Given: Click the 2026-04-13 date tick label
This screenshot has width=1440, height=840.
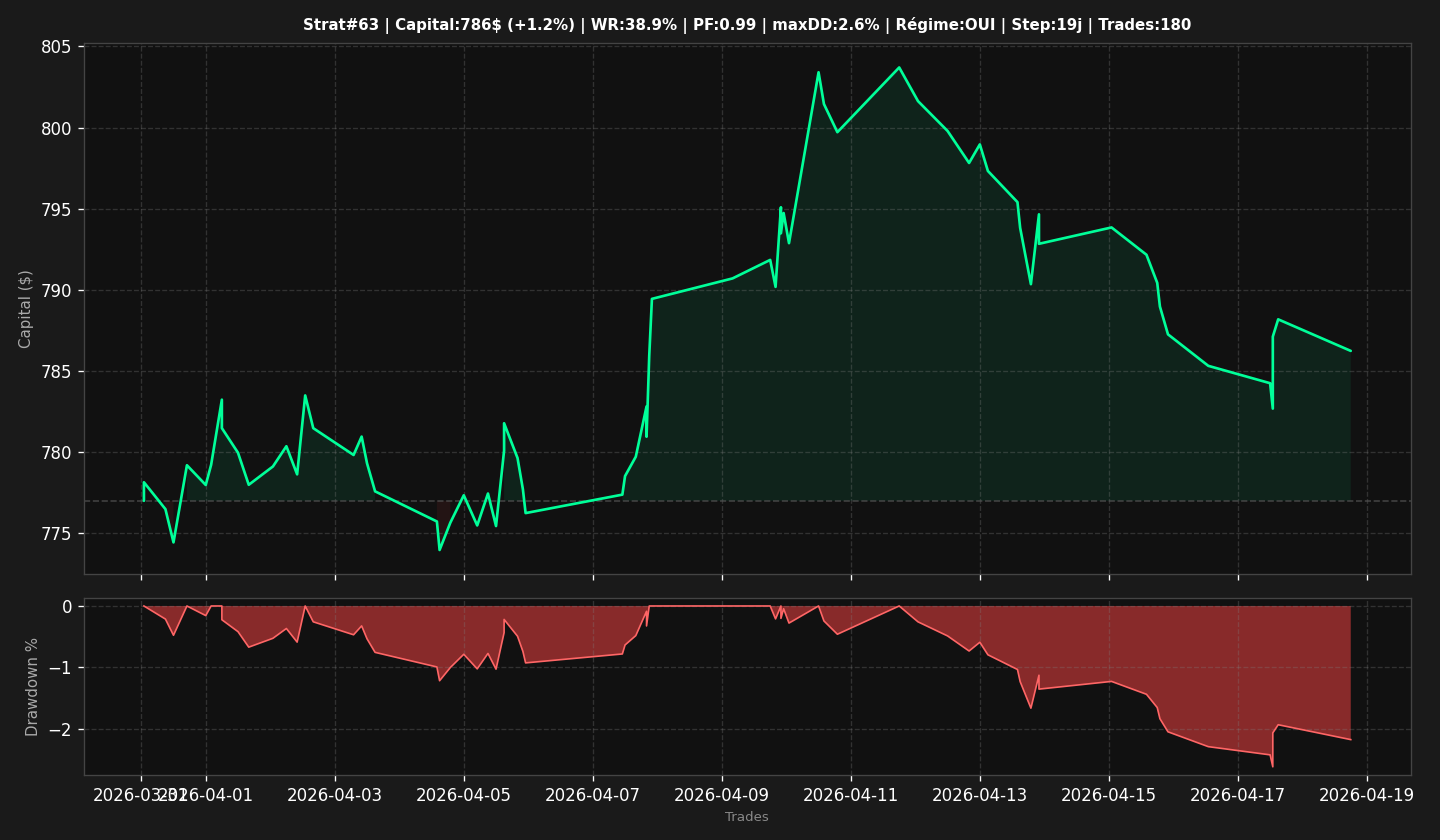Looking at the screenshot, I should 980,795.
